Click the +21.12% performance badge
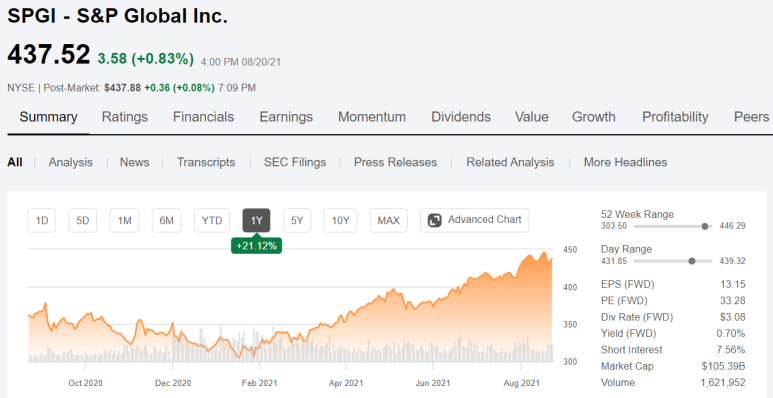773x398 pixels. [256, 245]
